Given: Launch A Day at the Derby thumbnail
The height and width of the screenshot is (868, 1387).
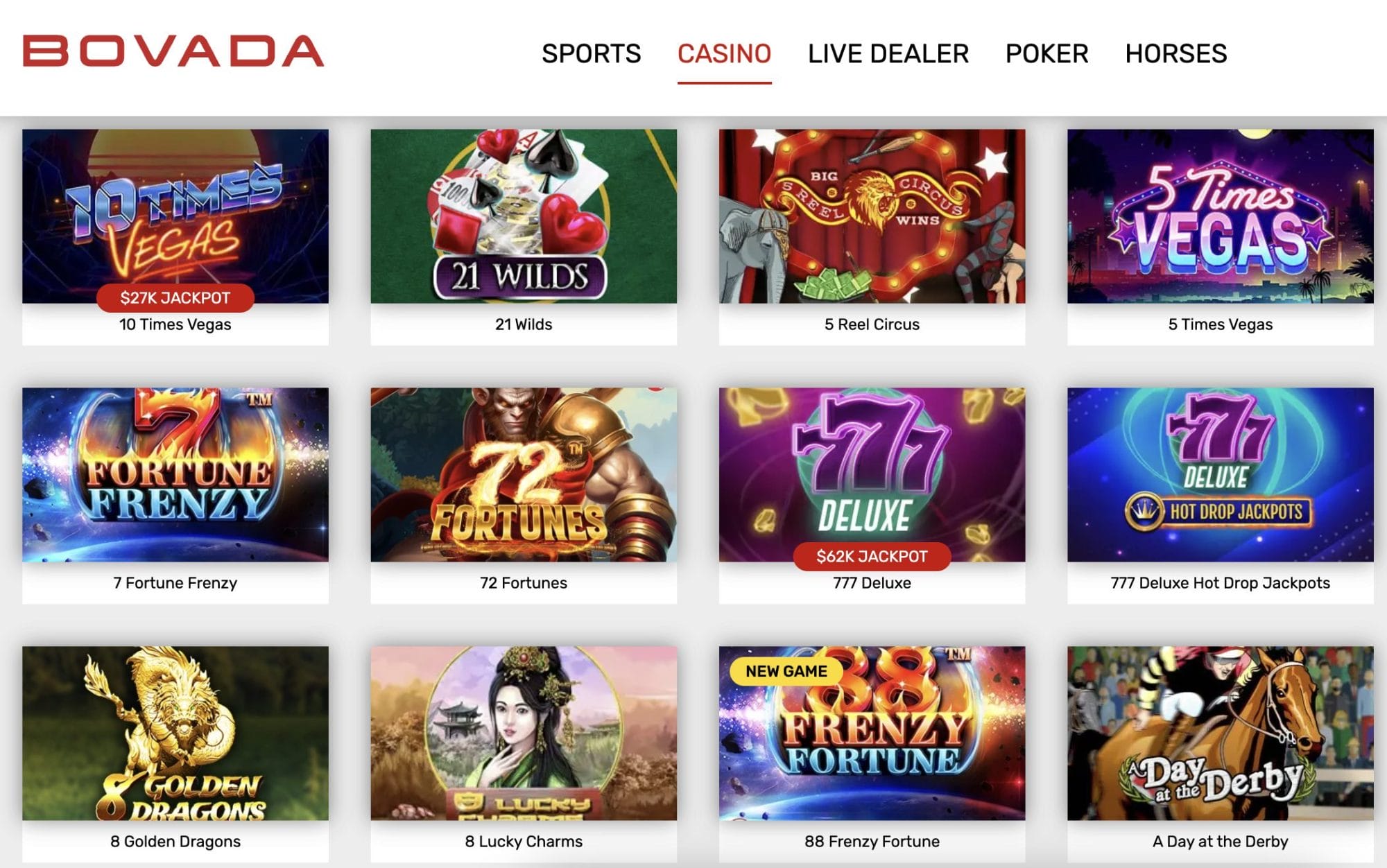Looking at the screenshot, I should (1221, 733).
